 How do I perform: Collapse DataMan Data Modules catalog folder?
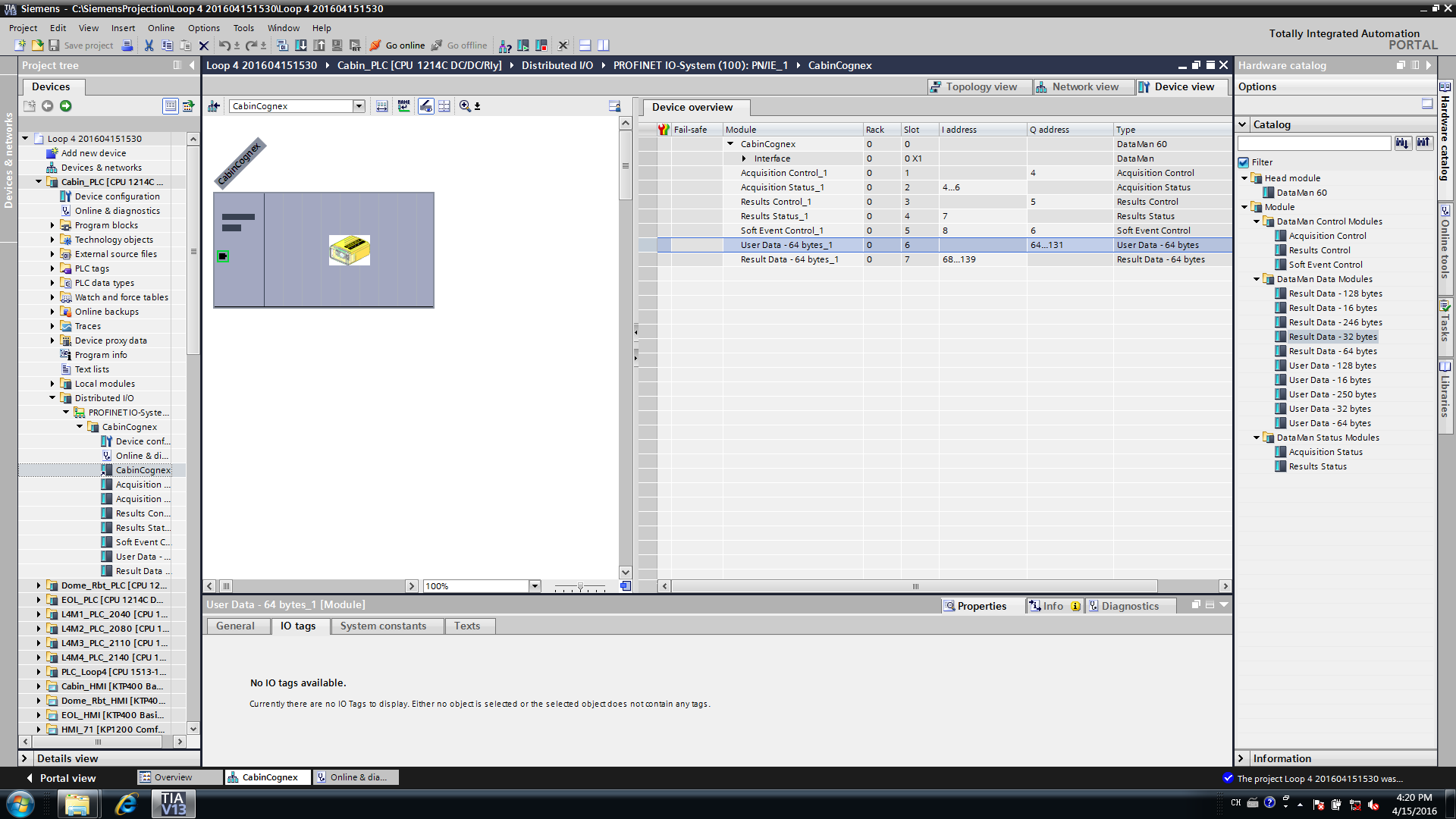pos(1257,279)
